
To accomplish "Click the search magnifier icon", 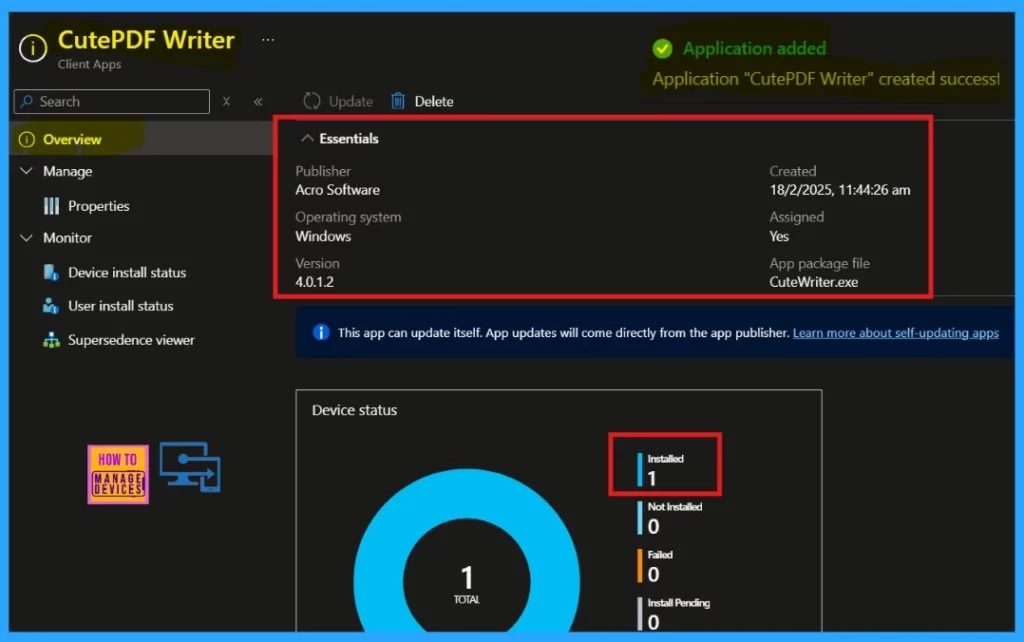I will click(x=27, y=101).
